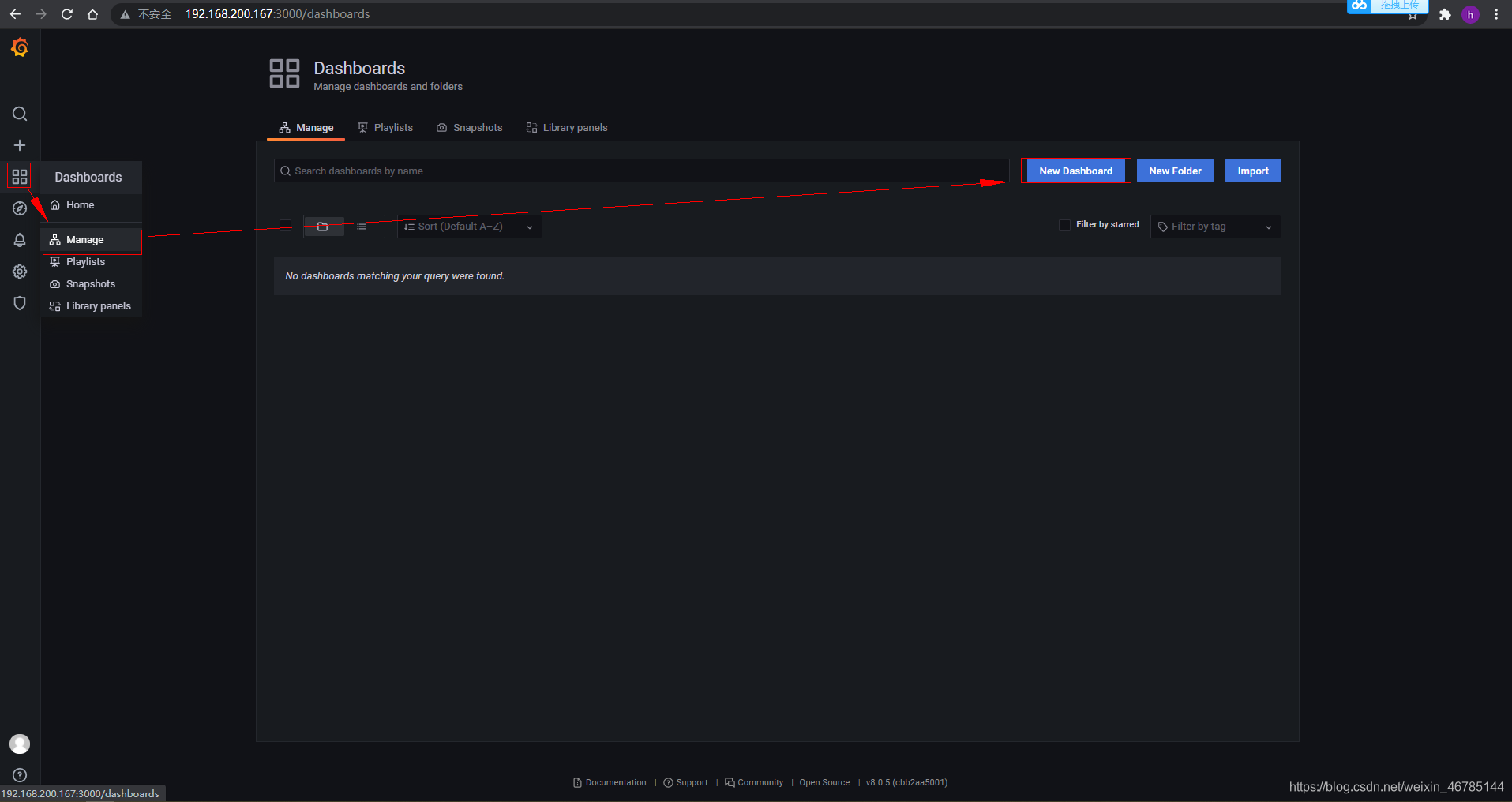Click the browser address bar URL
This screenshot has height=802, width=1512.
[x=277, y=14]
